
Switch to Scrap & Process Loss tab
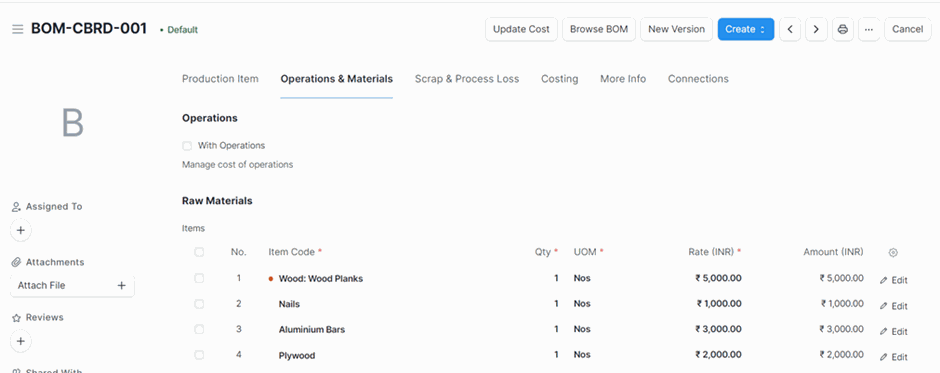pos(467,79)
